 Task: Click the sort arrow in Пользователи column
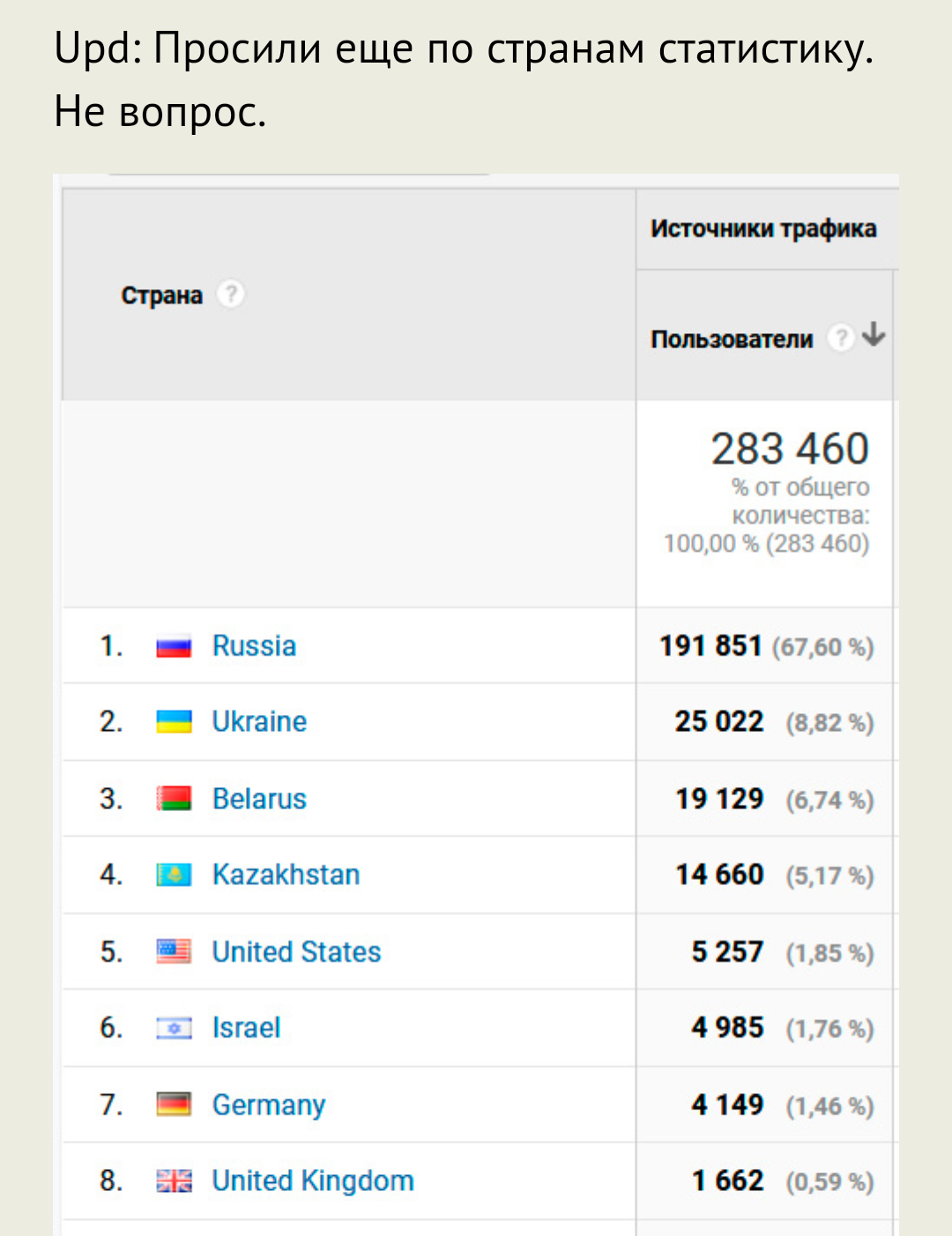[874, 335]
